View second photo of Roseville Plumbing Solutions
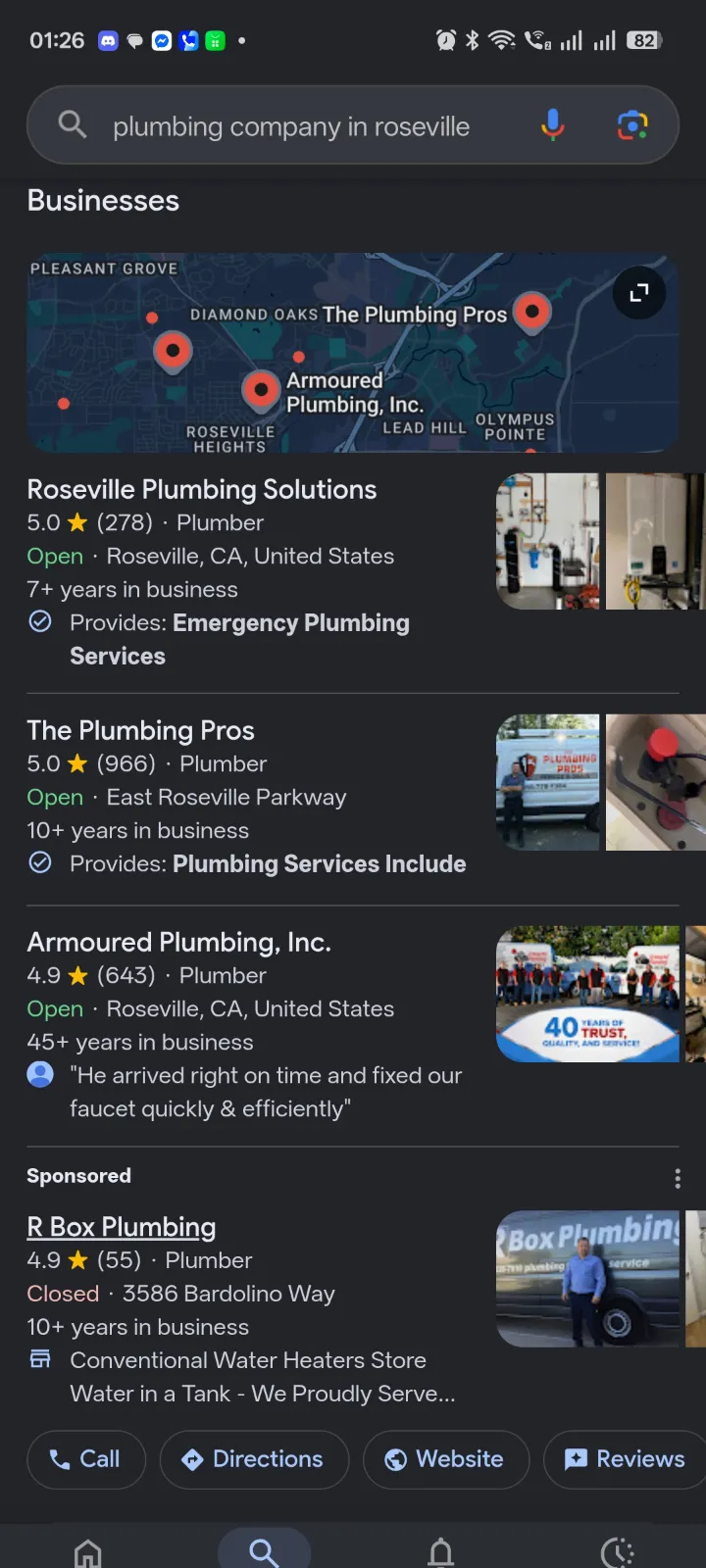 [x=655, y=541]
